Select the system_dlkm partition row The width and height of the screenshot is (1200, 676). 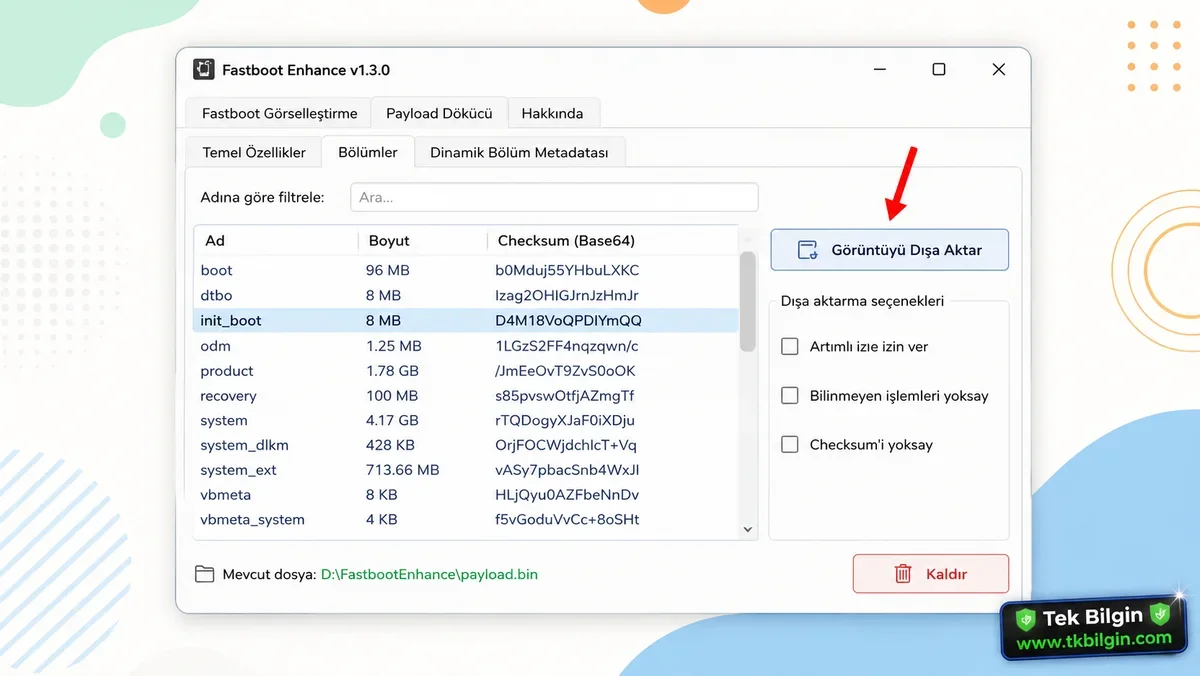[466, 445]
